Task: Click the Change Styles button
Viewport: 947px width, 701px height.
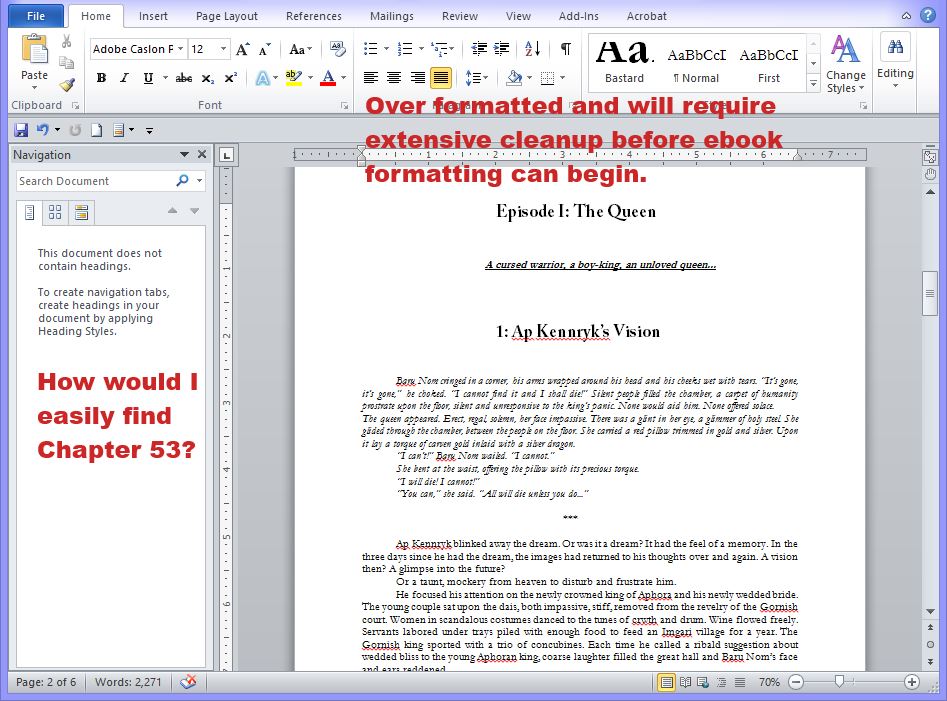Action: [x=845, y=65]
